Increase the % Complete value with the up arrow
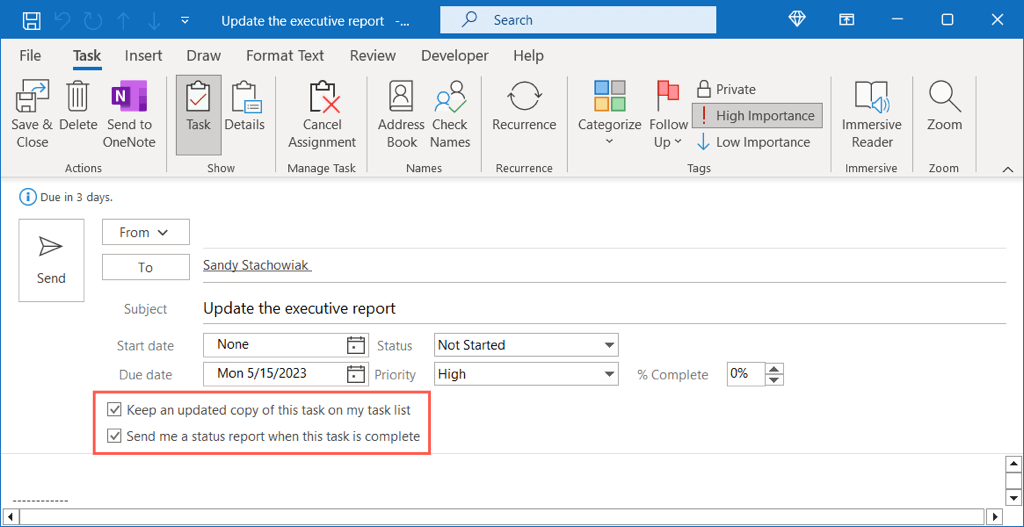 [x=773, y=369]
